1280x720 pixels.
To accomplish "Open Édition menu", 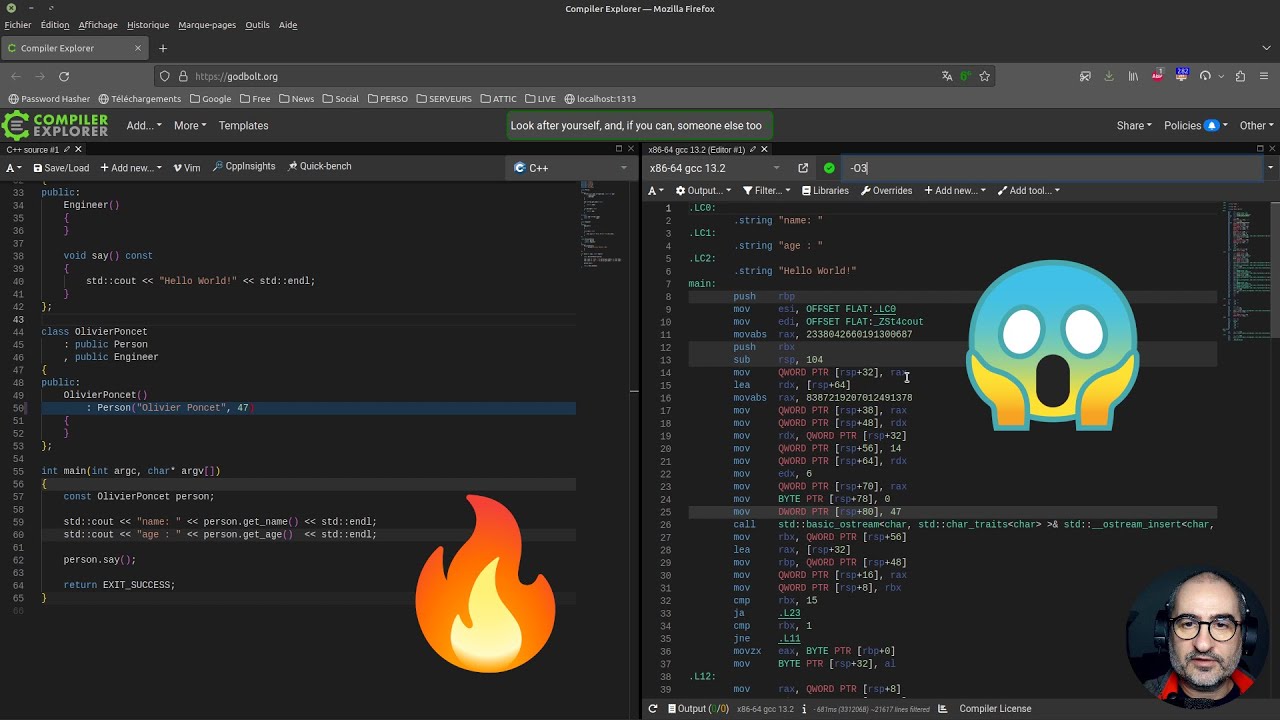I will pos(55,25).
